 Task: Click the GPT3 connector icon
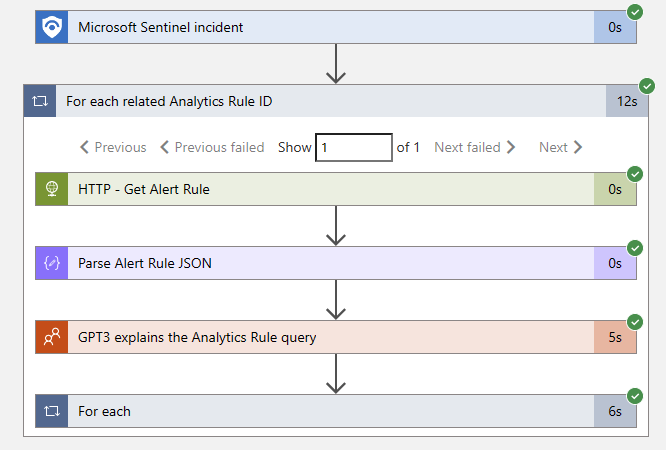(x=51, y=337)
